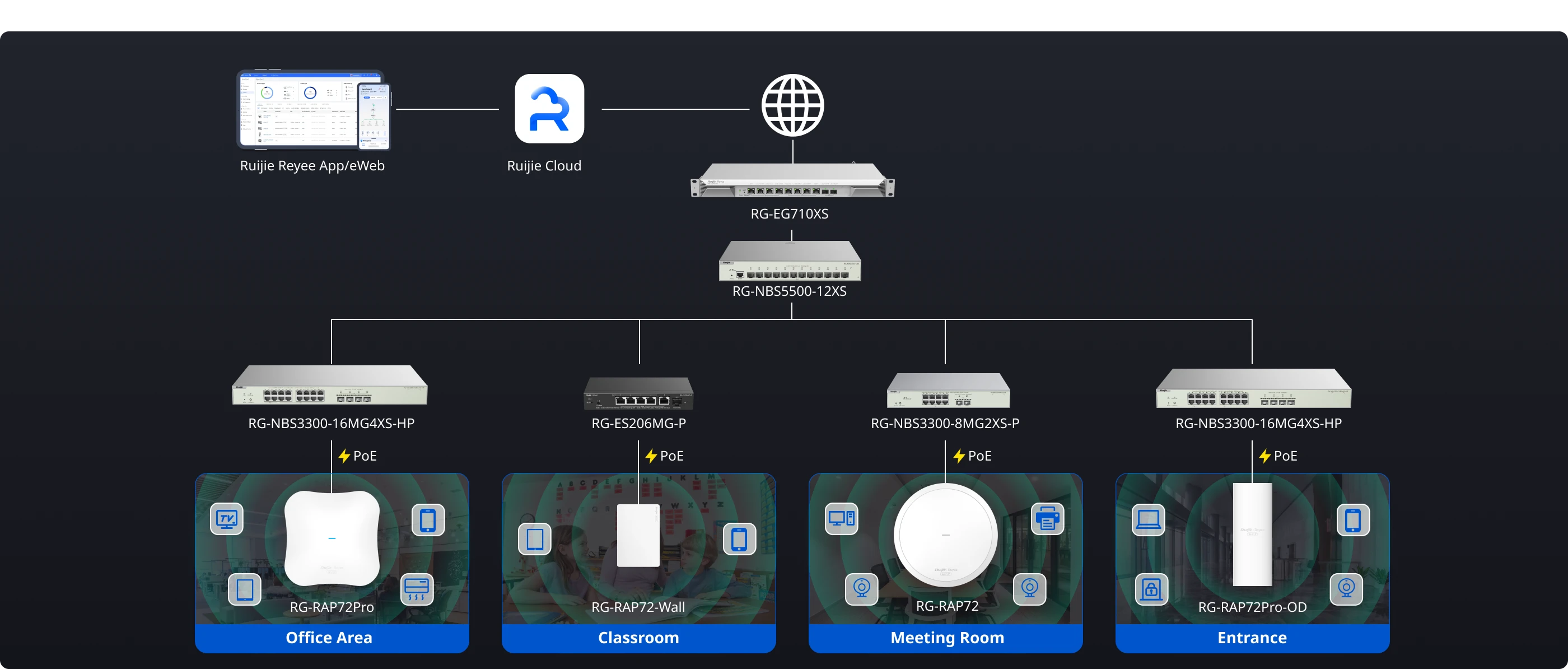The image size is (1568, 669).
Task: Select the RG-EG710XS gateway device image
Action: [x=792, y=180]
